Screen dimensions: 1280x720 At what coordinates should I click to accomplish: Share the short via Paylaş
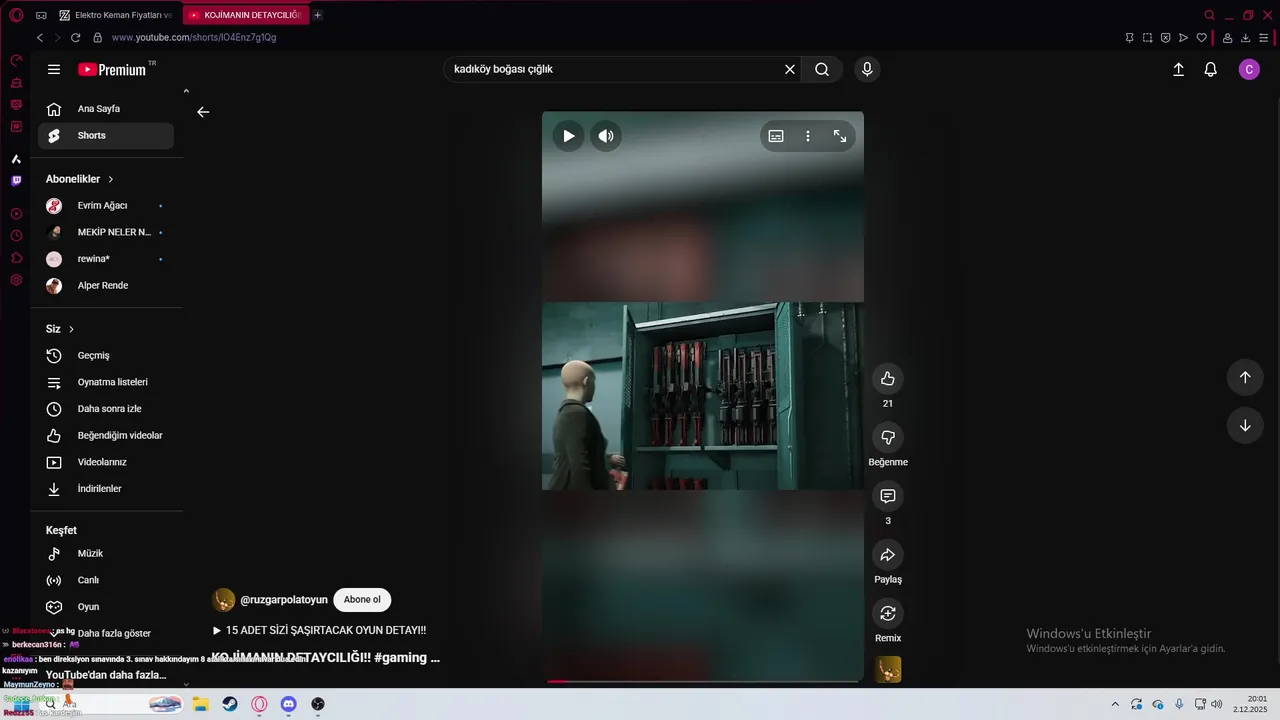887,555
